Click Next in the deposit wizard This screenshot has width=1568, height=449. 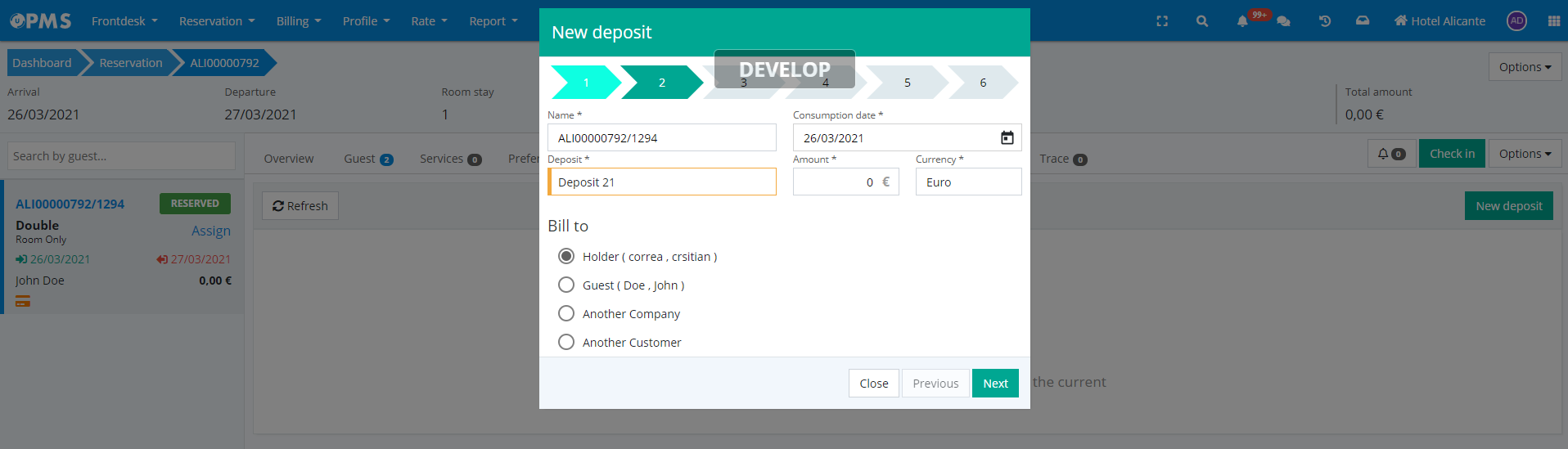(x=995, y=384)
